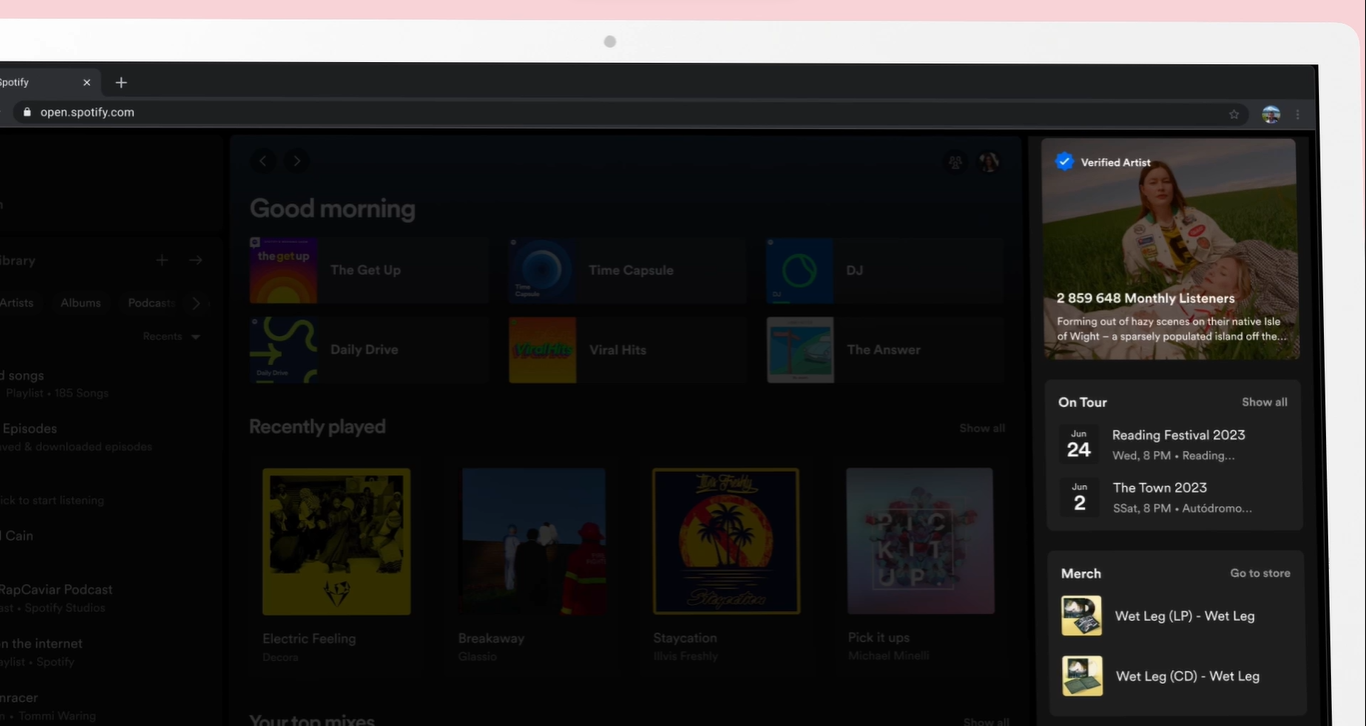Show more library filters chevron
The height and width of the screenshot is (726, 1366).
196,303
